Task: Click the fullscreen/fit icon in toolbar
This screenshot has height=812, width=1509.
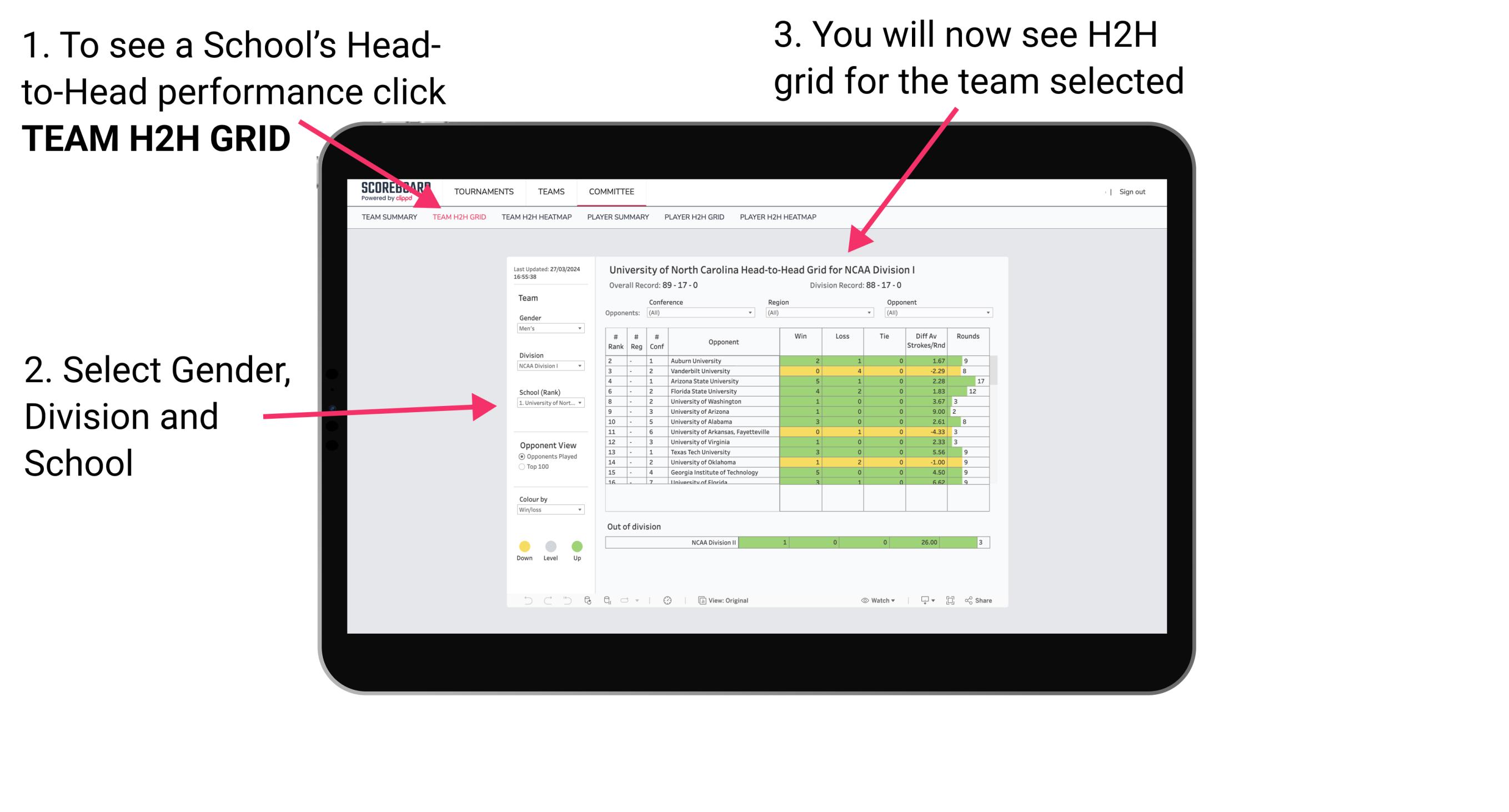Action: pos(950,600)
